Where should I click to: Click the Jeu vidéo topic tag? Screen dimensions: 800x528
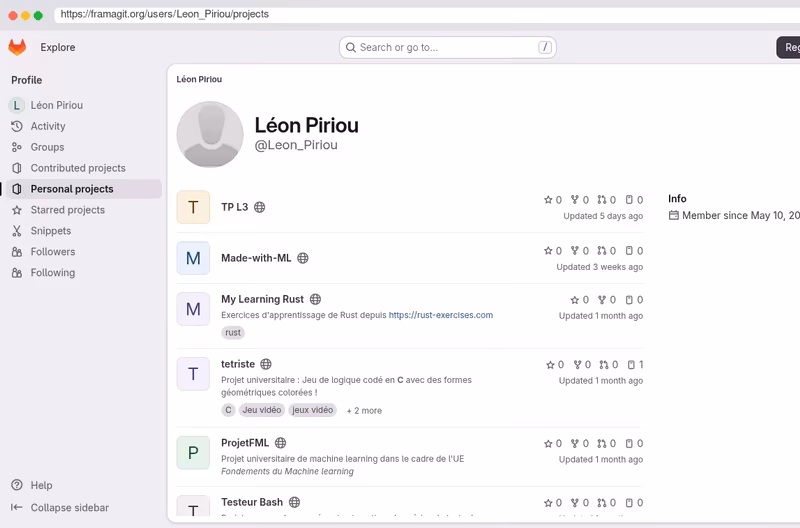point(262,410)
